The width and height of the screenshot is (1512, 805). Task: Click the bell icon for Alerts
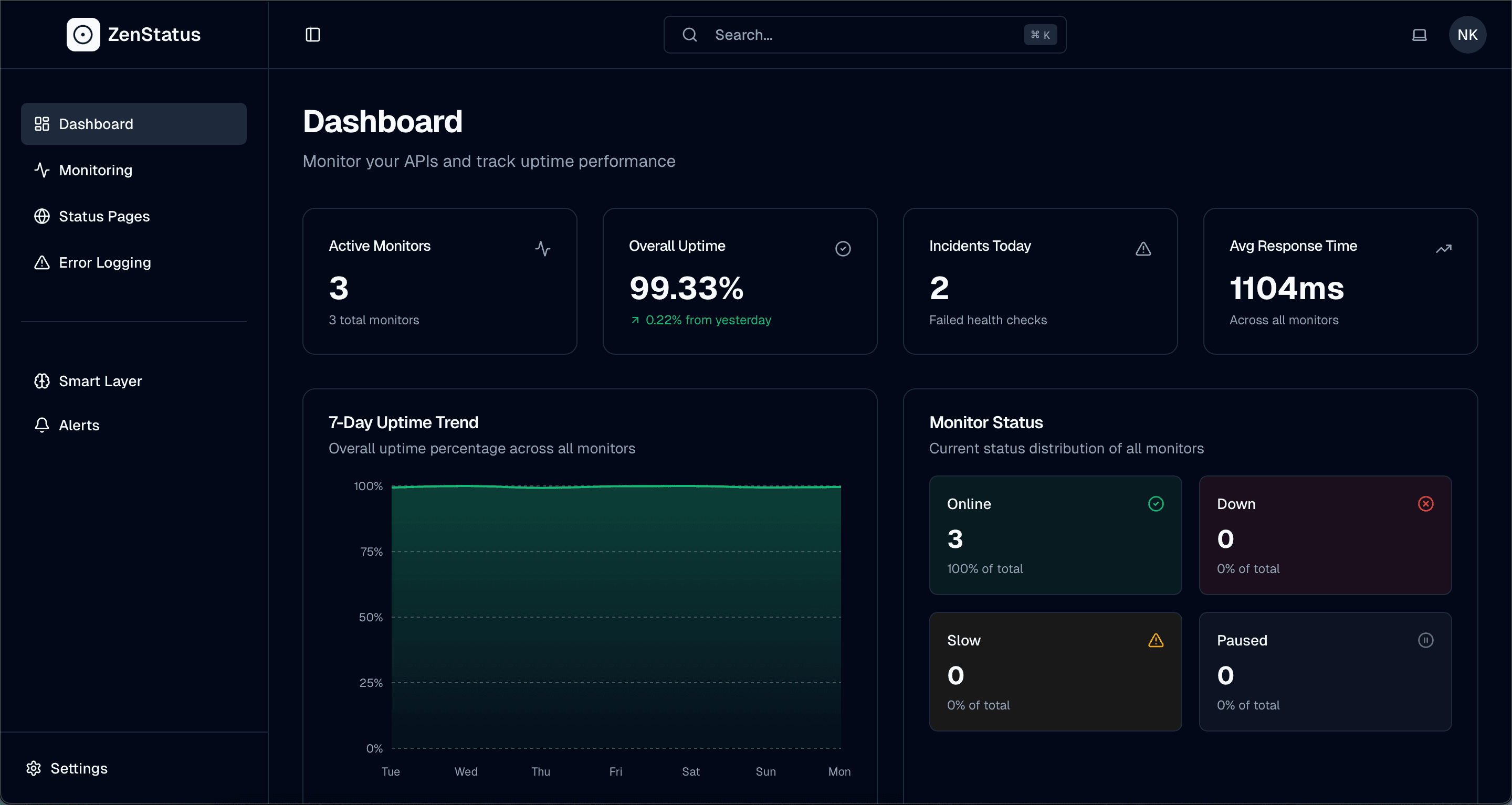point(41,425)
